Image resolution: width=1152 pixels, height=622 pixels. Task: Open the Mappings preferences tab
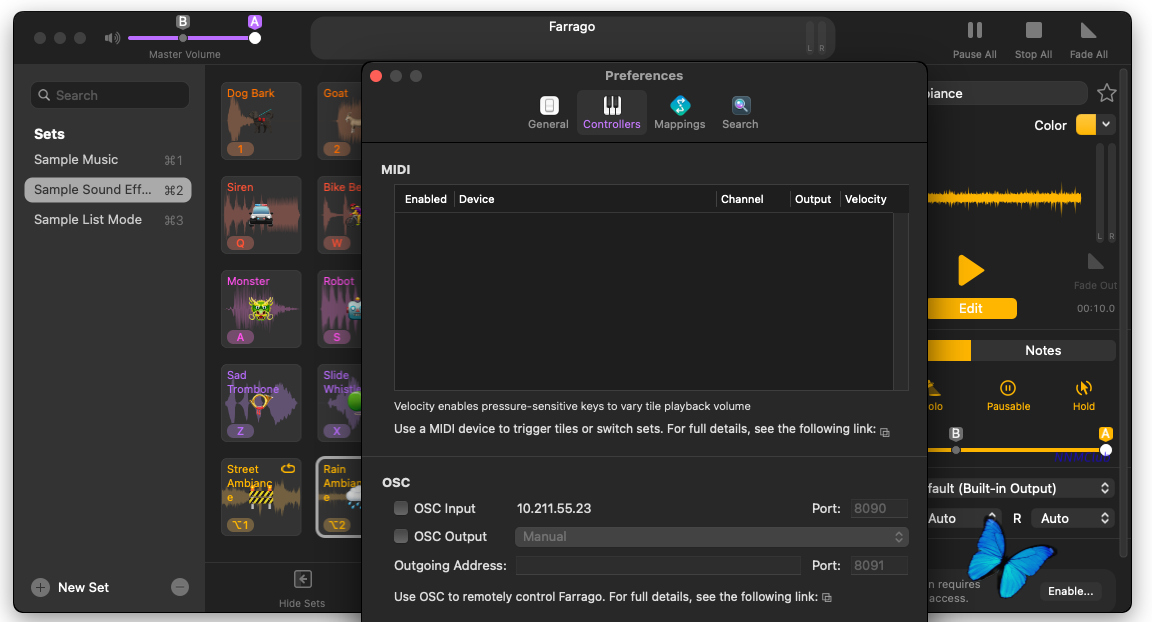click(680, 113)
